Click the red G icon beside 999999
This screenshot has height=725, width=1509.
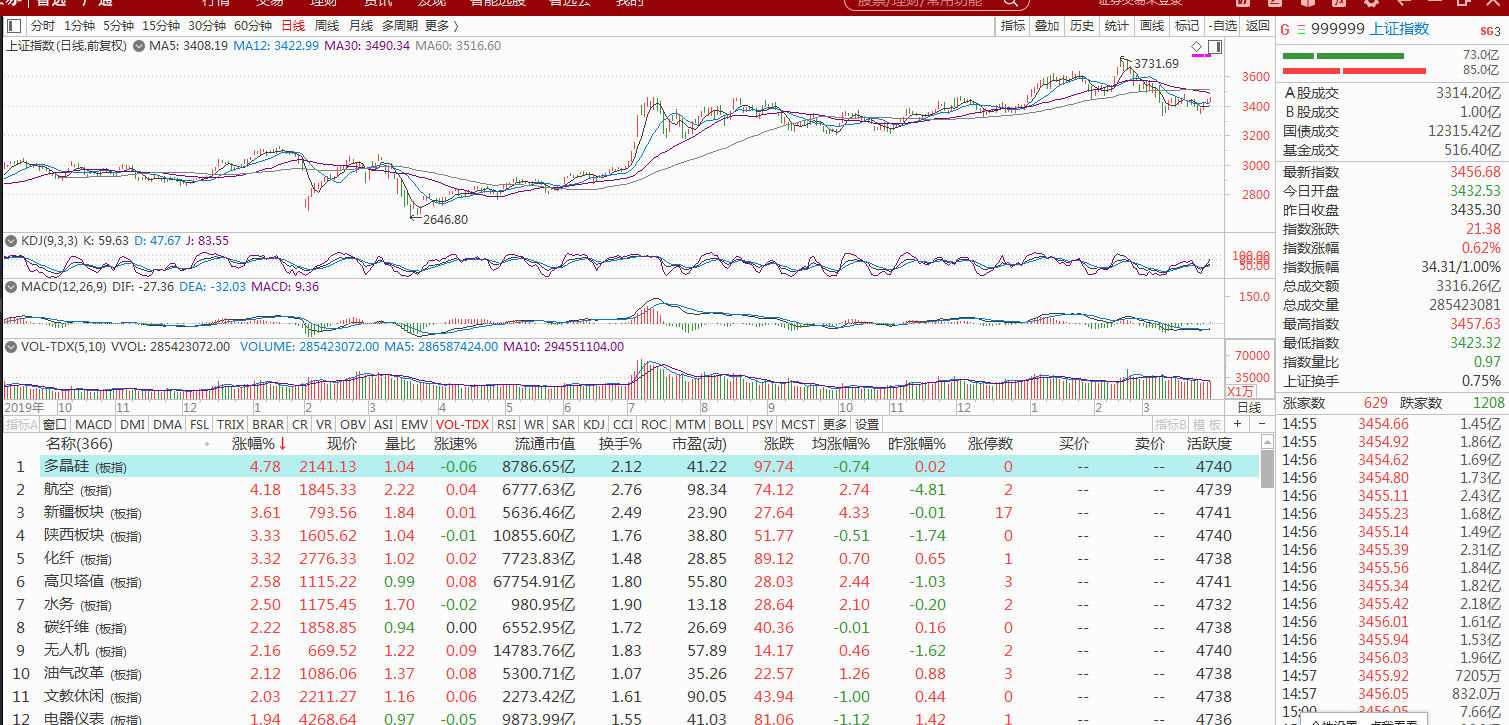coord(1284,29)
